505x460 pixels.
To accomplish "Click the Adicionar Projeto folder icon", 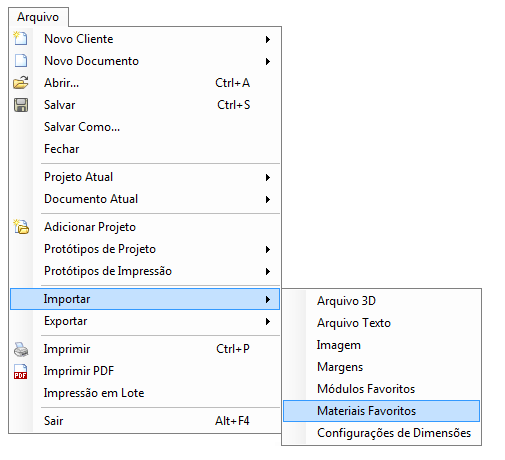I will click(x=21, y=227).
